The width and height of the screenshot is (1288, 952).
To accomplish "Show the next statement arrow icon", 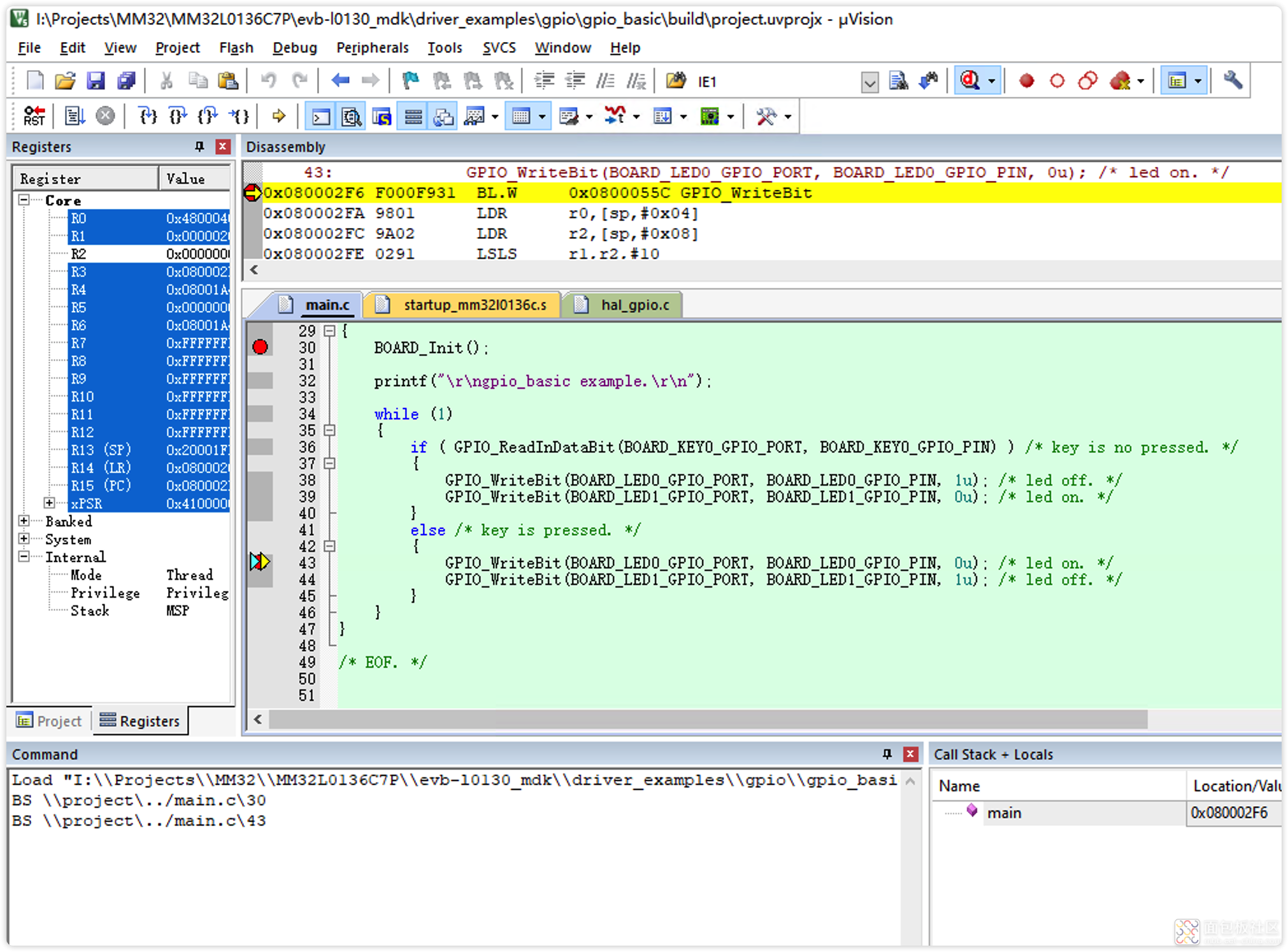I will [x=278, y=117].
